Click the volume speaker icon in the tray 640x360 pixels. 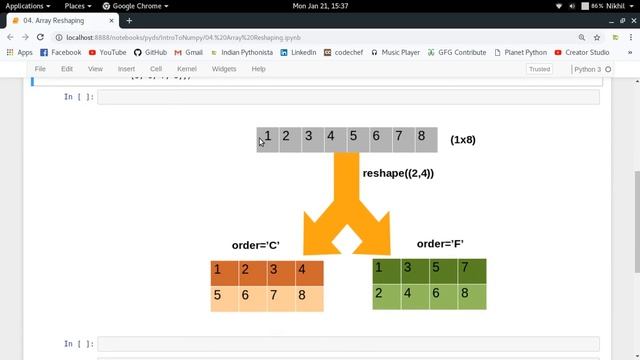(572, 6)
